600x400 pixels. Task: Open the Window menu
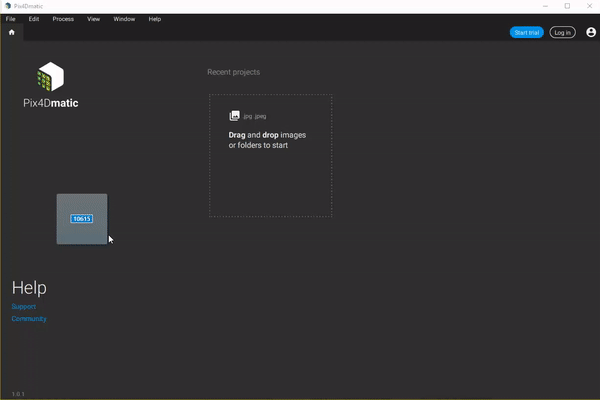tap(124, 19)
